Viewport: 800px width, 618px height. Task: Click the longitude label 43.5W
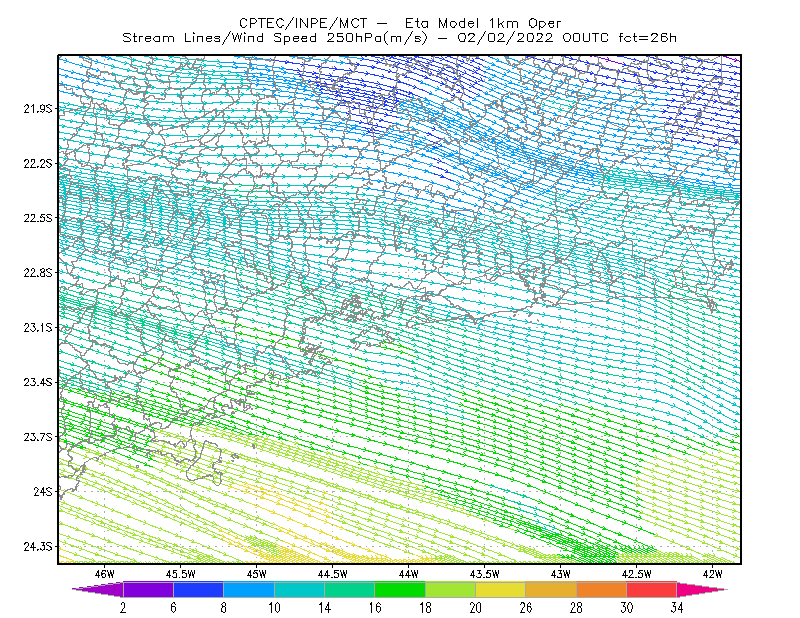[485, 574]
